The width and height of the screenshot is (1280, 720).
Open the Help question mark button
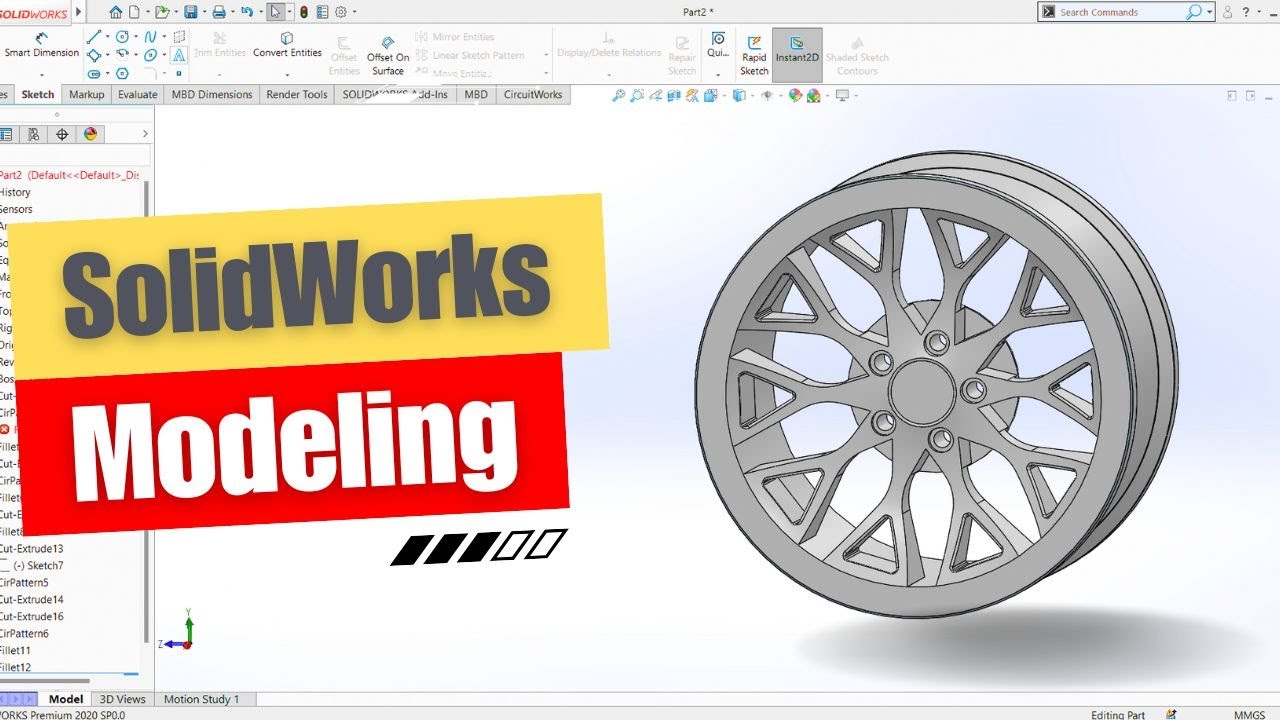(x=1245, y=12)
